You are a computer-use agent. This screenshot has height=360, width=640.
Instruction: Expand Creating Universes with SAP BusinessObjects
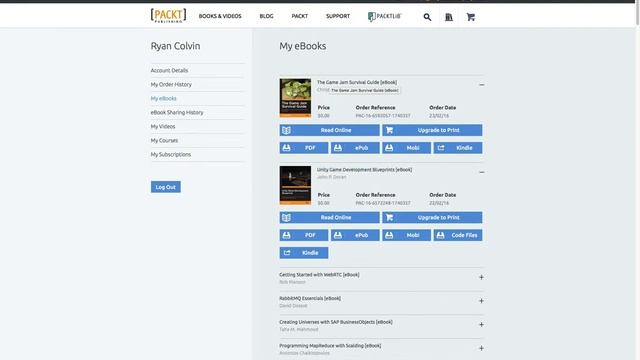click(x=481, y=324)
